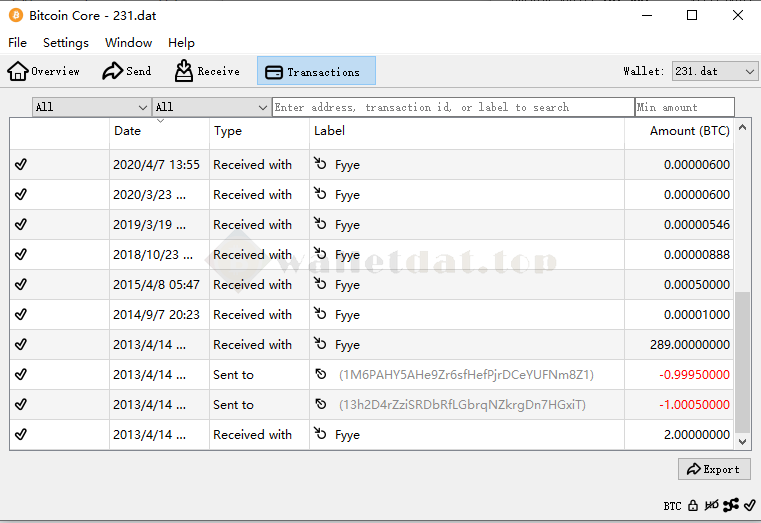Image resolution: width=761 pixels, height=523 pixels.
Task: Select the Transactions tab
Action: point(316,71)
